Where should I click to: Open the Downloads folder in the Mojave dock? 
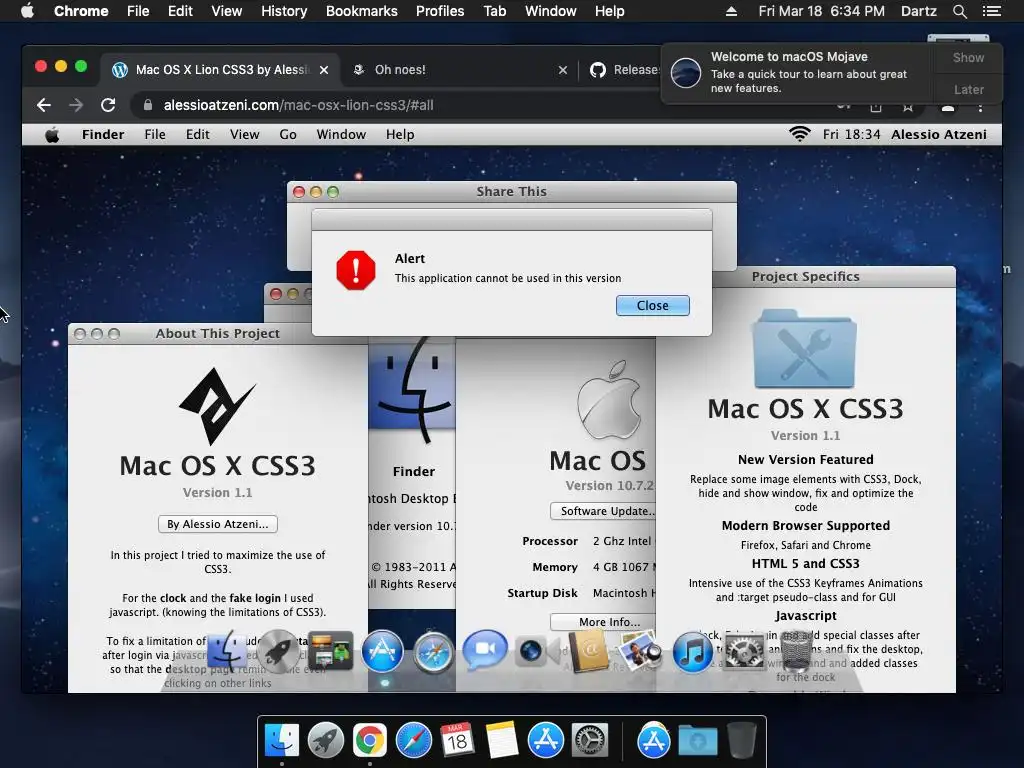tap(697, 741)
